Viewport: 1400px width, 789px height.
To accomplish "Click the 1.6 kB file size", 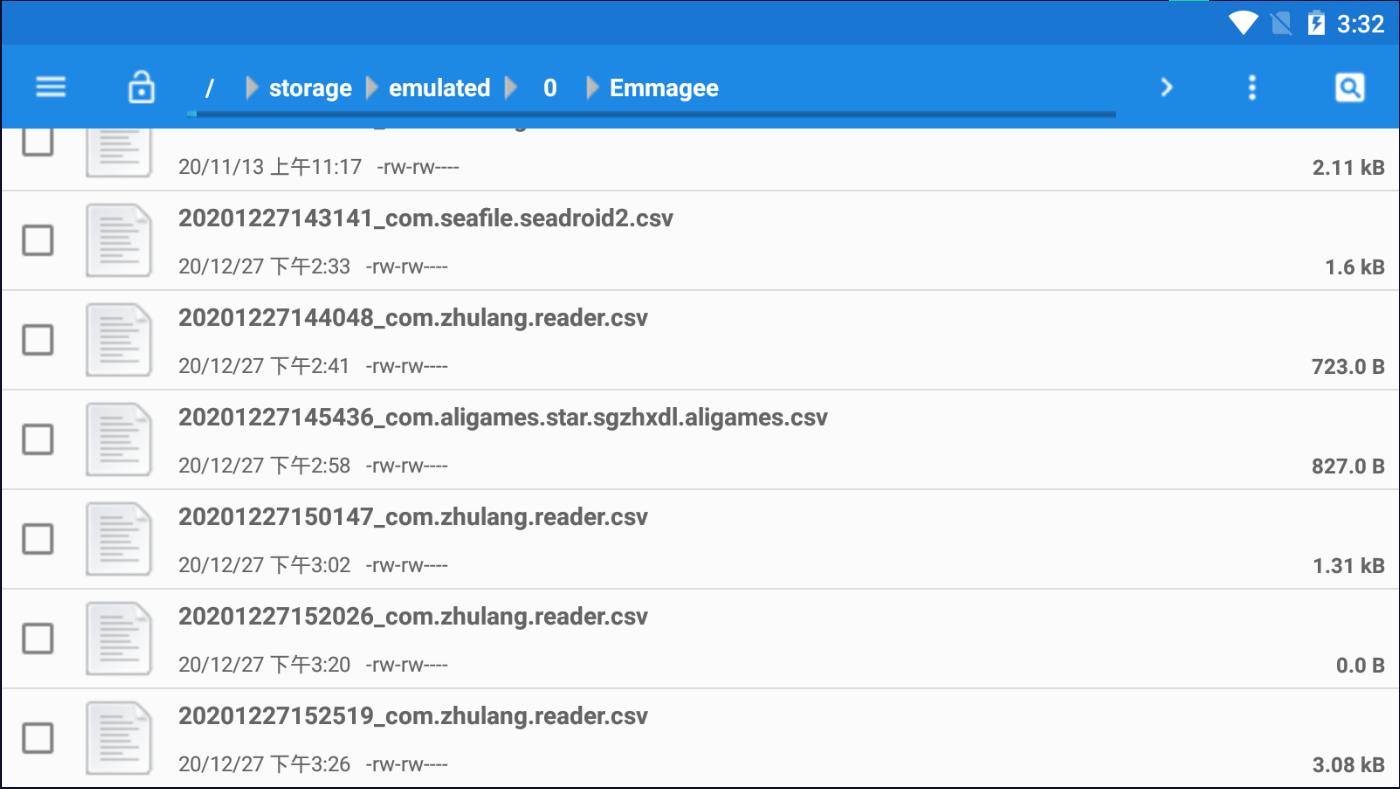I will [1354, 267].
